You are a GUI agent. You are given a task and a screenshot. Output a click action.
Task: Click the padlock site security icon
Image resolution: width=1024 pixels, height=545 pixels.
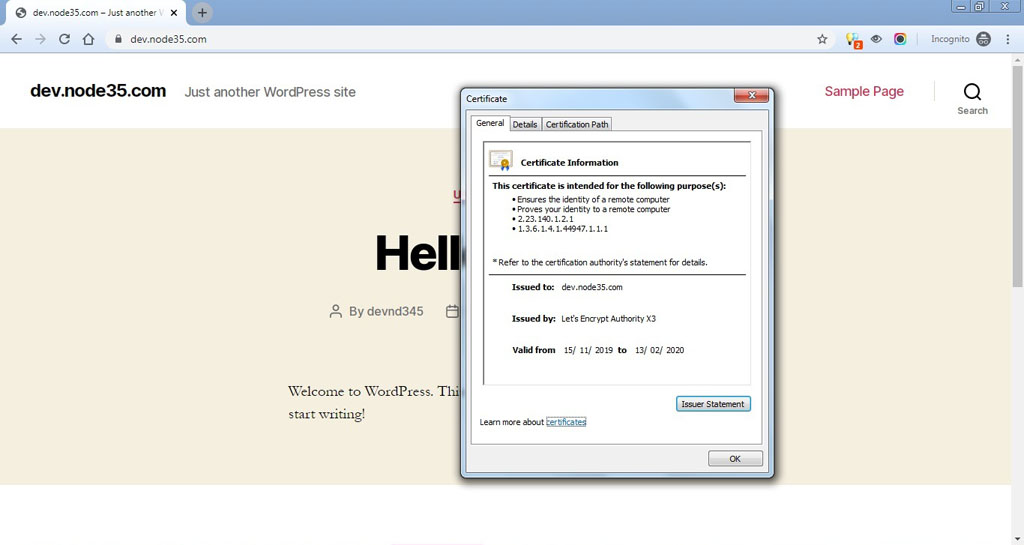pyautogui.click(x=118, y=39)
